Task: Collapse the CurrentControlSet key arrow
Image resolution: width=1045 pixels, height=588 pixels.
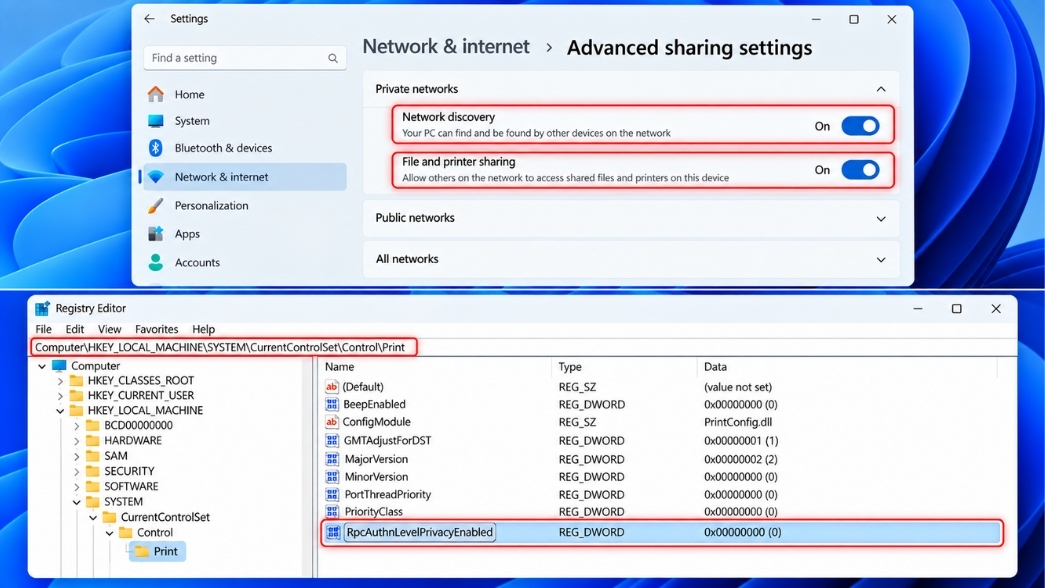Action: [93, 517]
